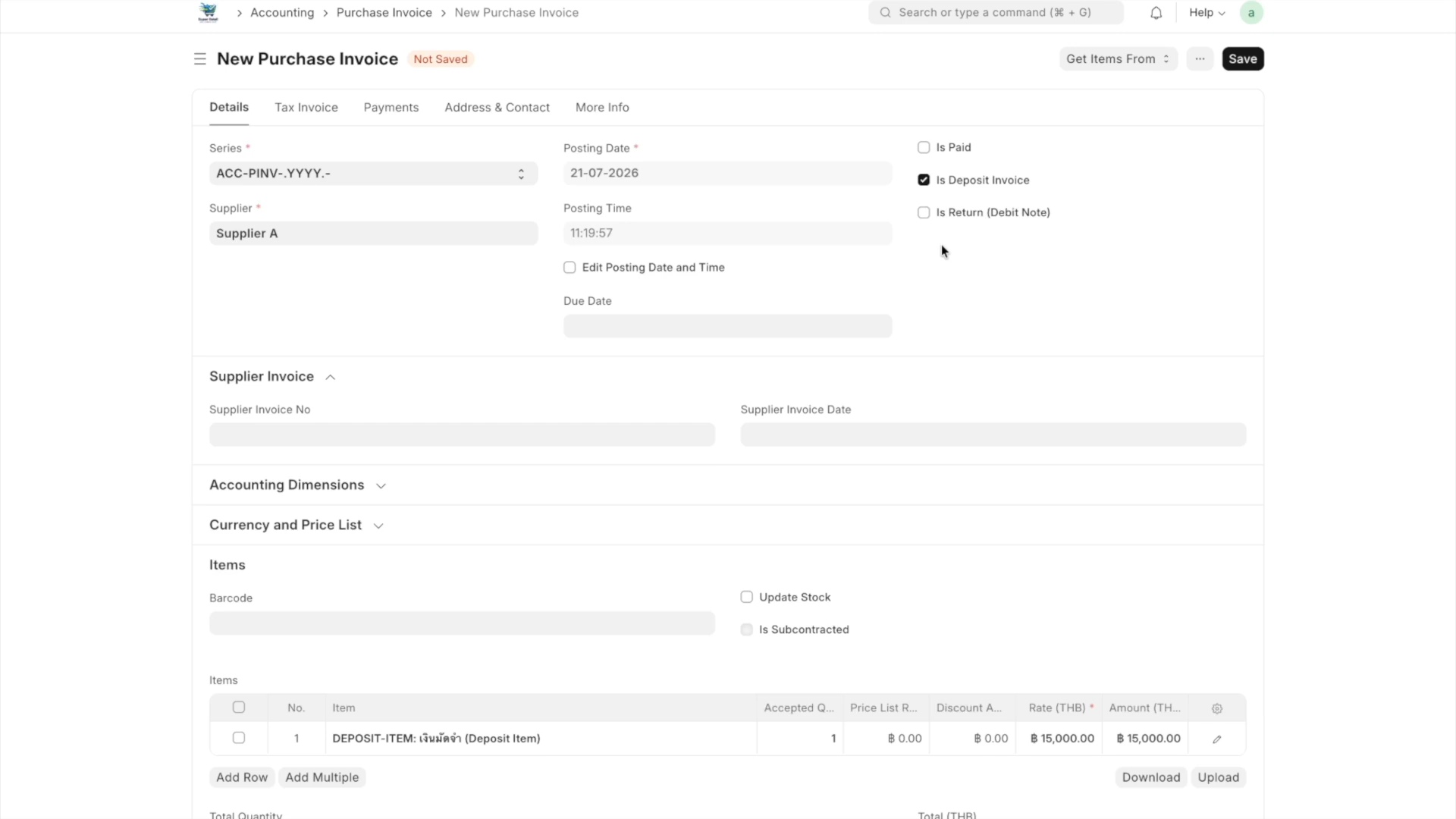The height and width of the screenshot is (819, 1456).
Task: Select row 1 checkbox in the items table
Action: pyautogui.click(x=239, y=738)
